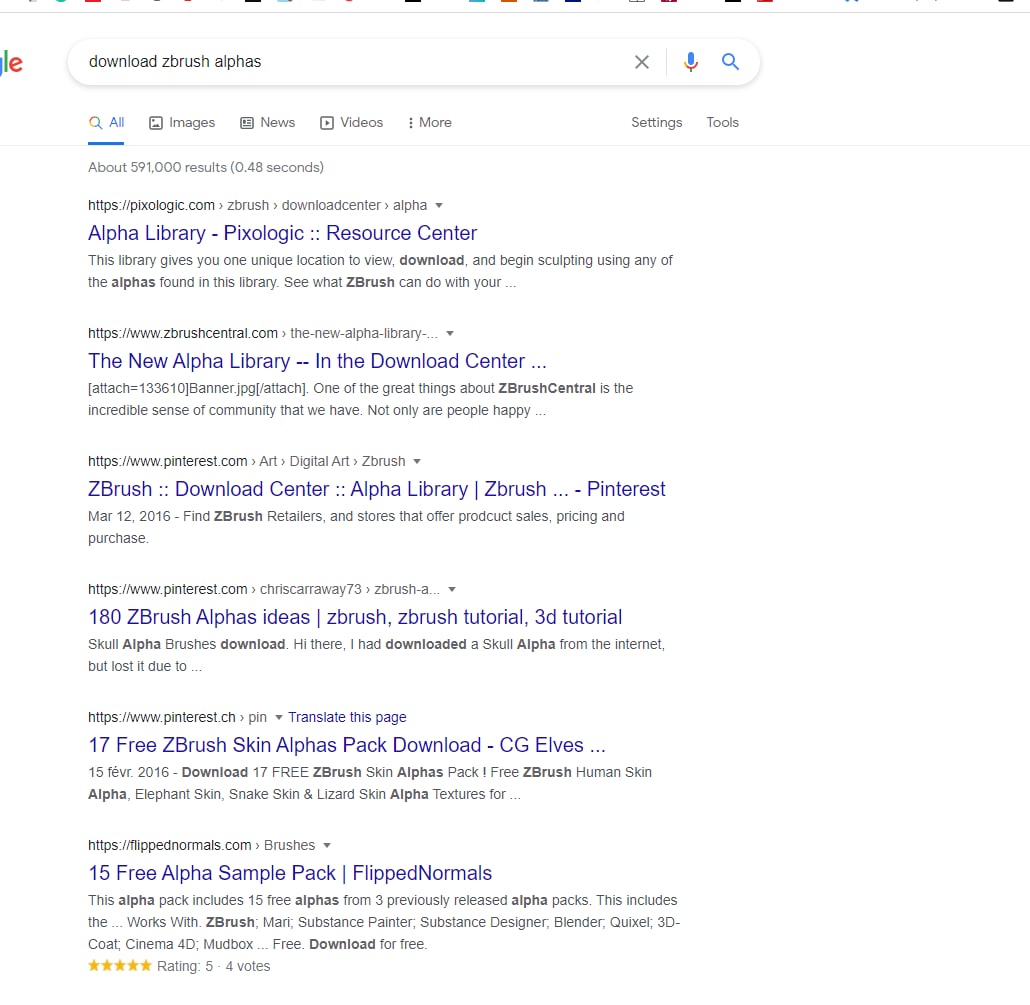1030x1005 pixels.
Task: Click the five-star rating icons
Action: point(120,966)
